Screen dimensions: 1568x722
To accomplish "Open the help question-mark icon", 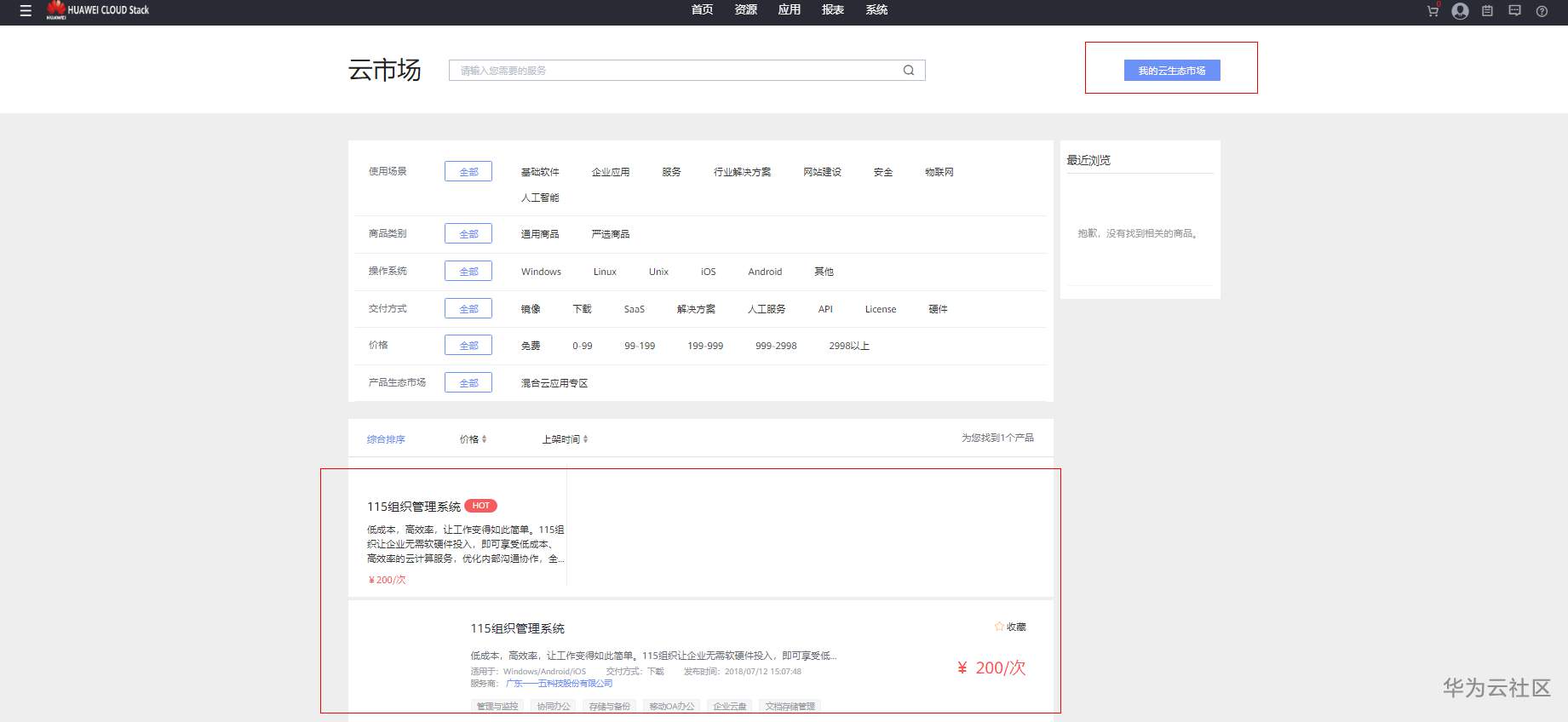I will tap(1542, 11).
